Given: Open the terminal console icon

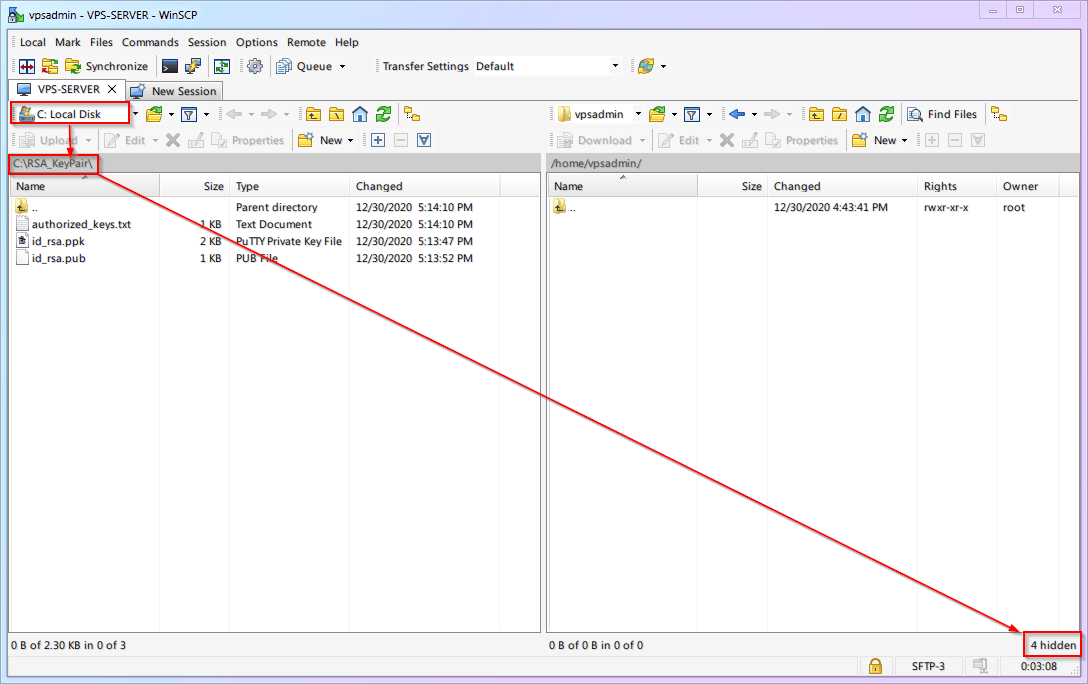Looking at the screenshot, I should (x=170, y=66).
